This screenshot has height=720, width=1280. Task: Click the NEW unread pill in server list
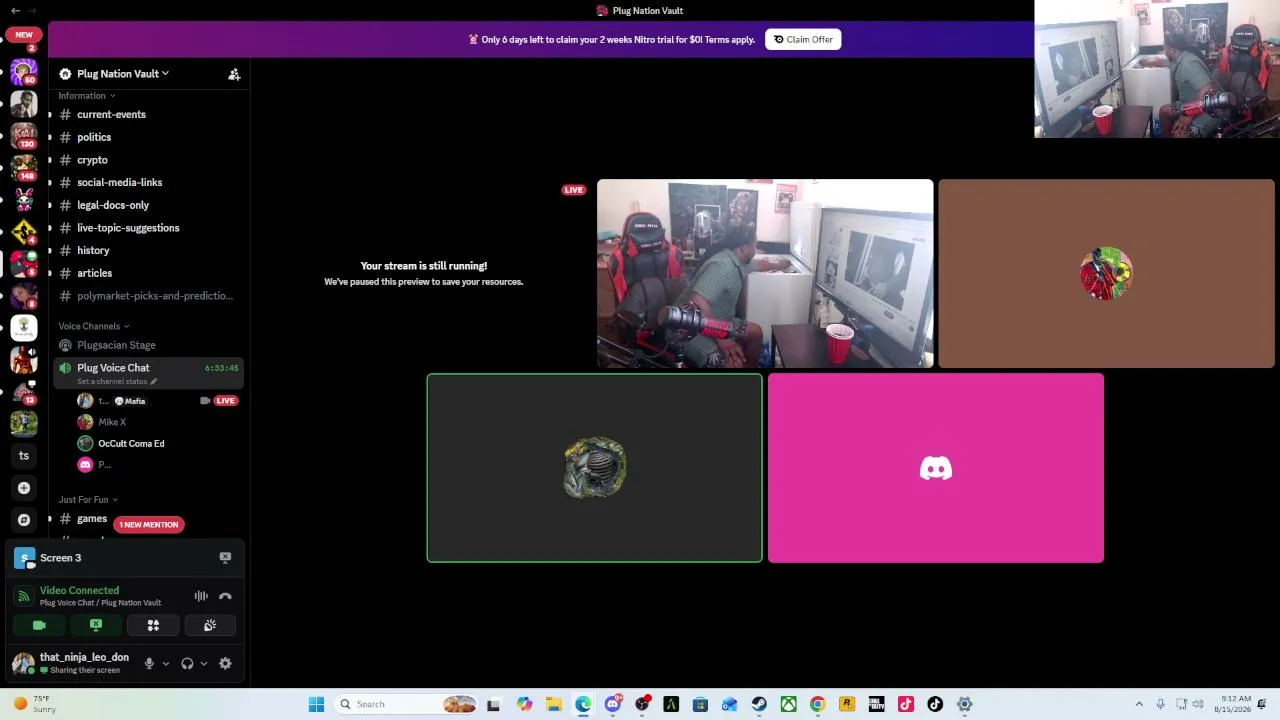(x=23, y=34)
